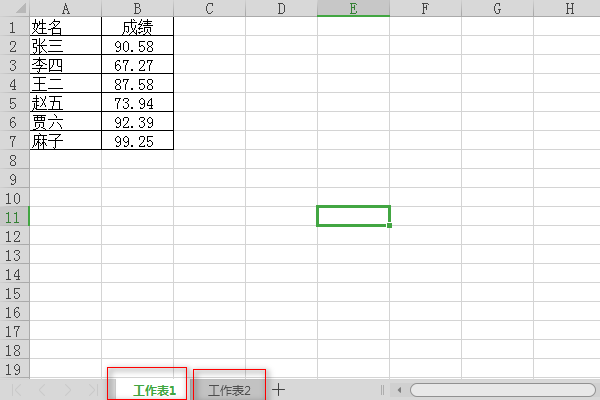Click the score cell 73.94

(137, 102)
